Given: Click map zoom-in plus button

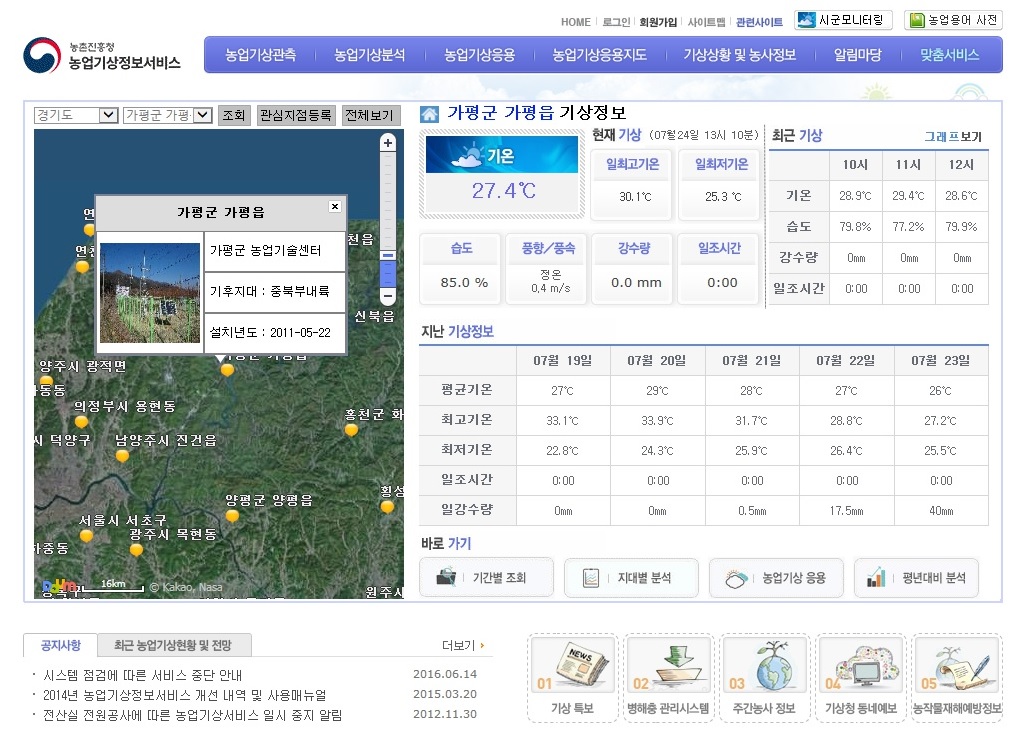Looking at the screenshot, I should tap(388, 143).
